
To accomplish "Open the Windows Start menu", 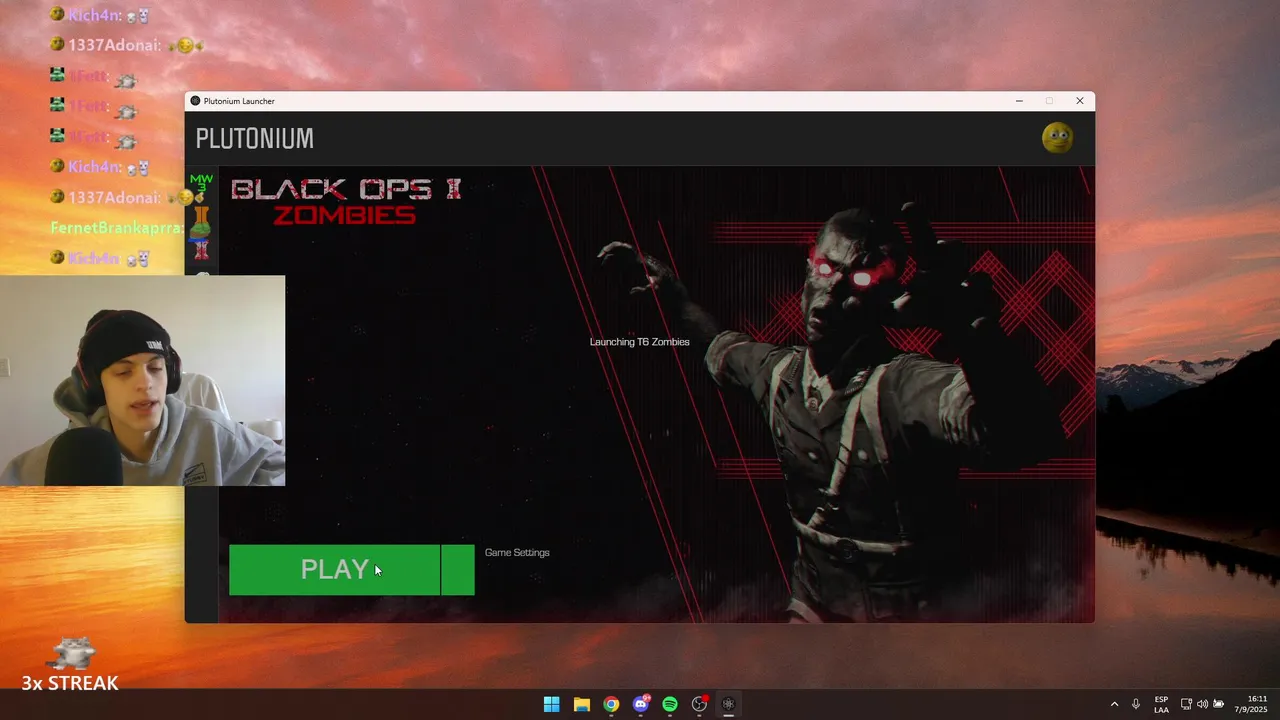I will 551,704.
